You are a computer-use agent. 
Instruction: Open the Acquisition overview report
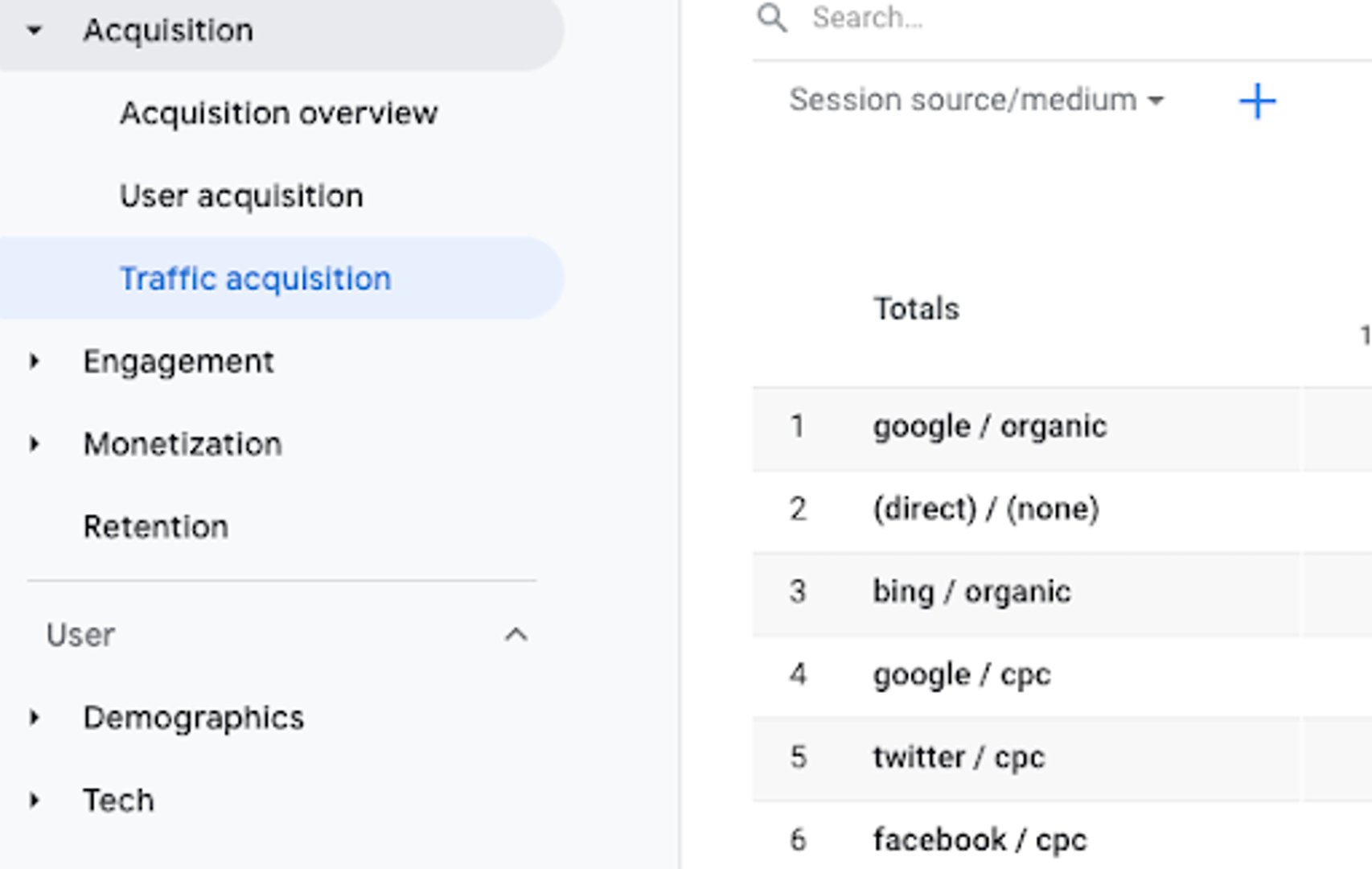point(278,113)
